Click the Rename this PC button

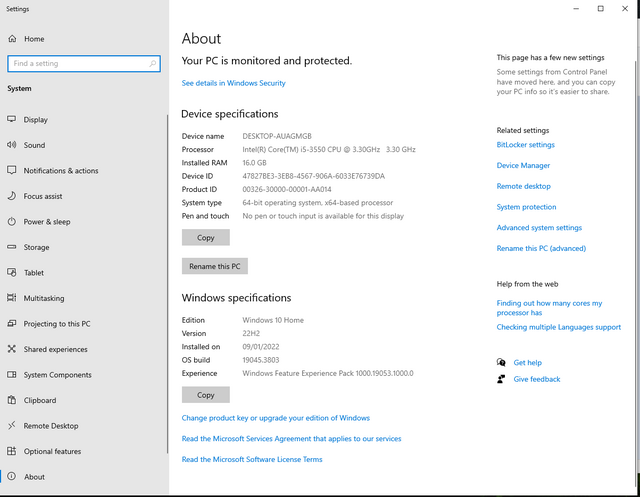[x=215, y=266]
